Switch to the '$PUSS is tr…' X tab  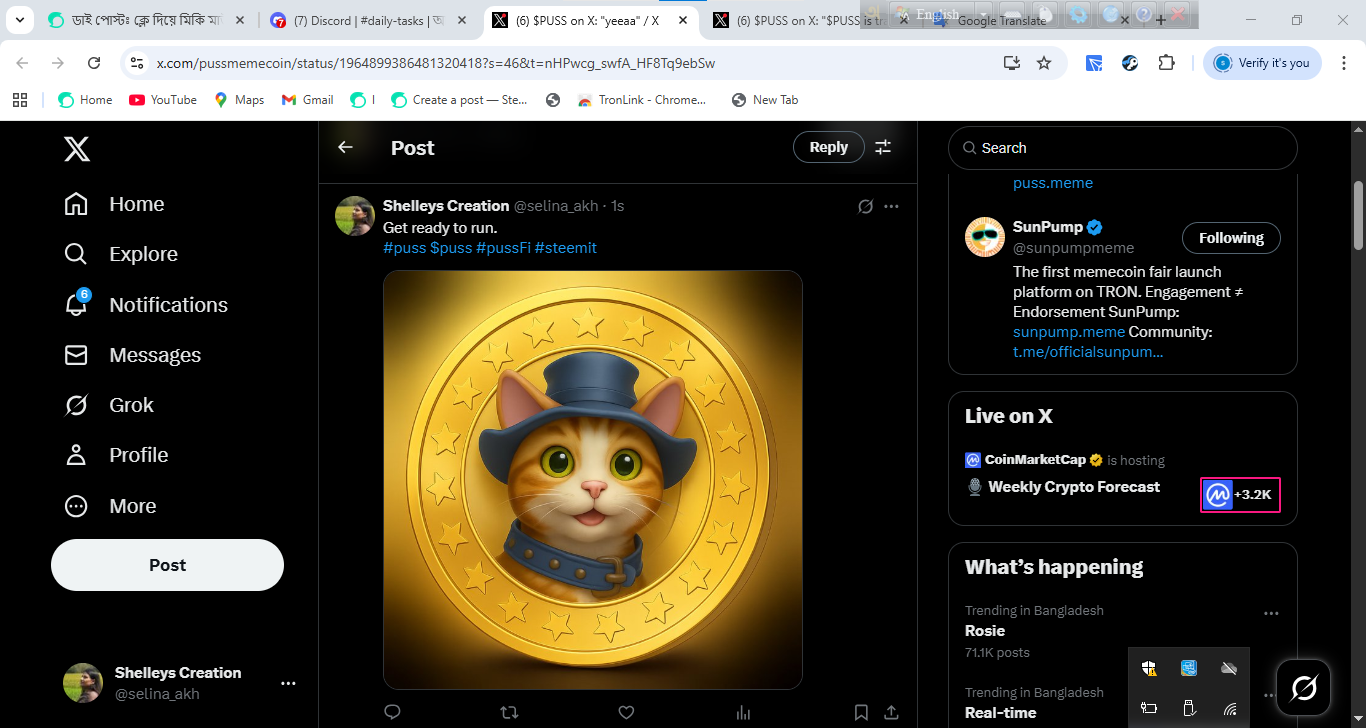pyautogui.click(x=811, y=20)
